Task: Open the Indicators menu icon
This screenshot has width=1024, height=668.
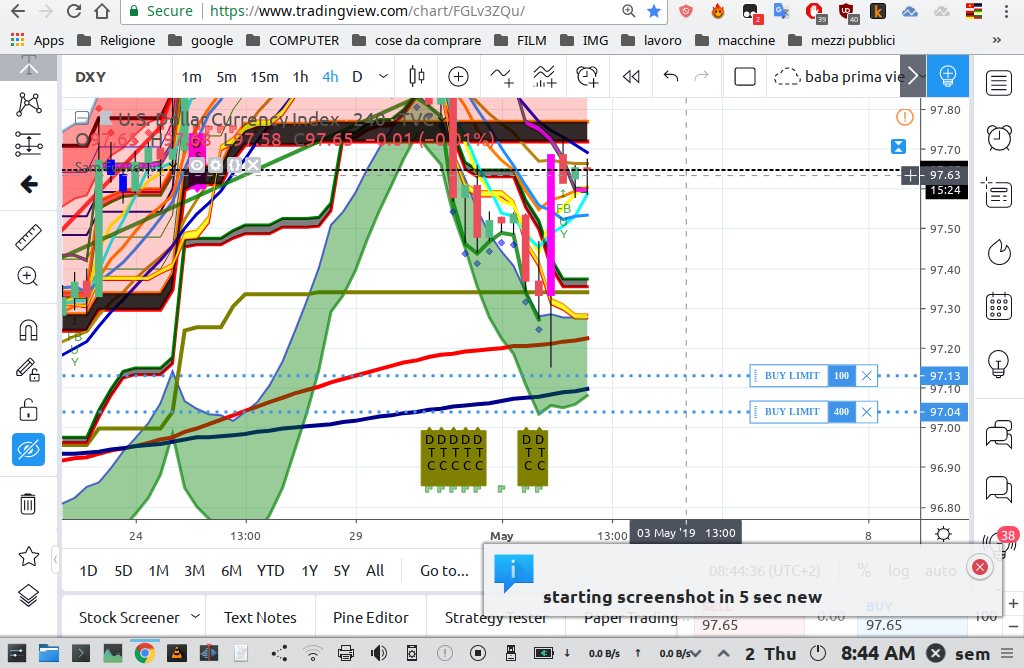Action: pos(502,77)
